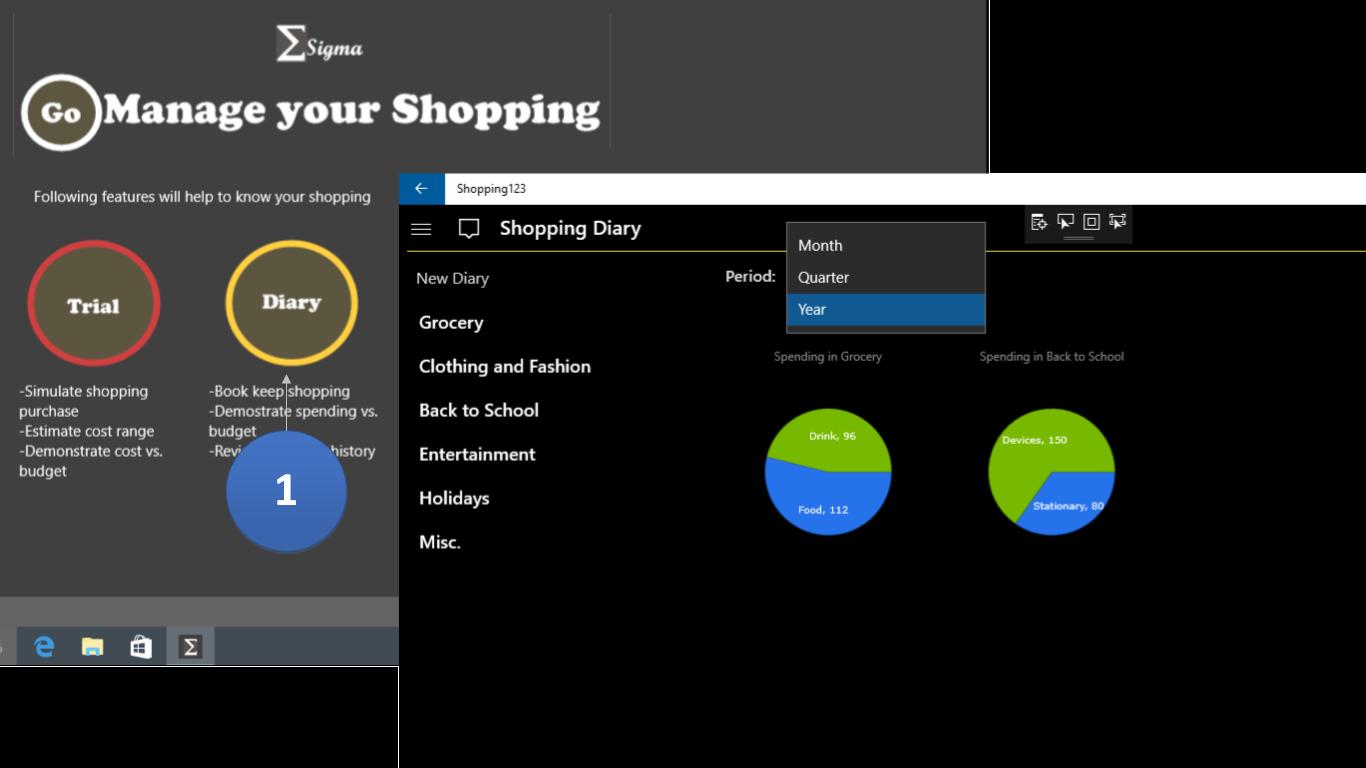Image resolution: width=1366 pixels, height=768 pixels.
Task: Click the back arrow in Shopping123 window
Action: click(x=421, y=189)
